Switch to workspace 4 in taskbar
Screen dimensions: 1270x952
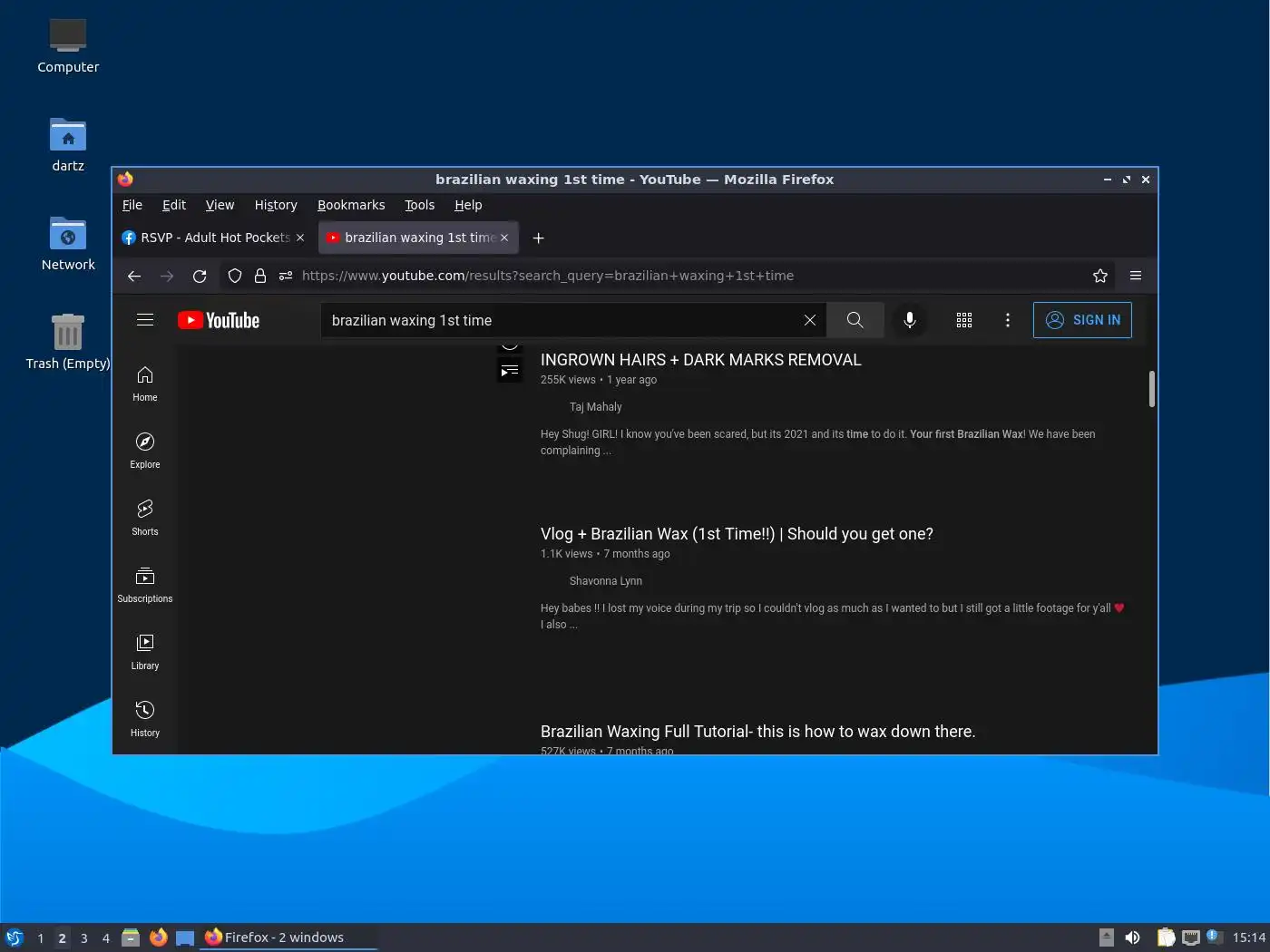(x=106, y=938)
